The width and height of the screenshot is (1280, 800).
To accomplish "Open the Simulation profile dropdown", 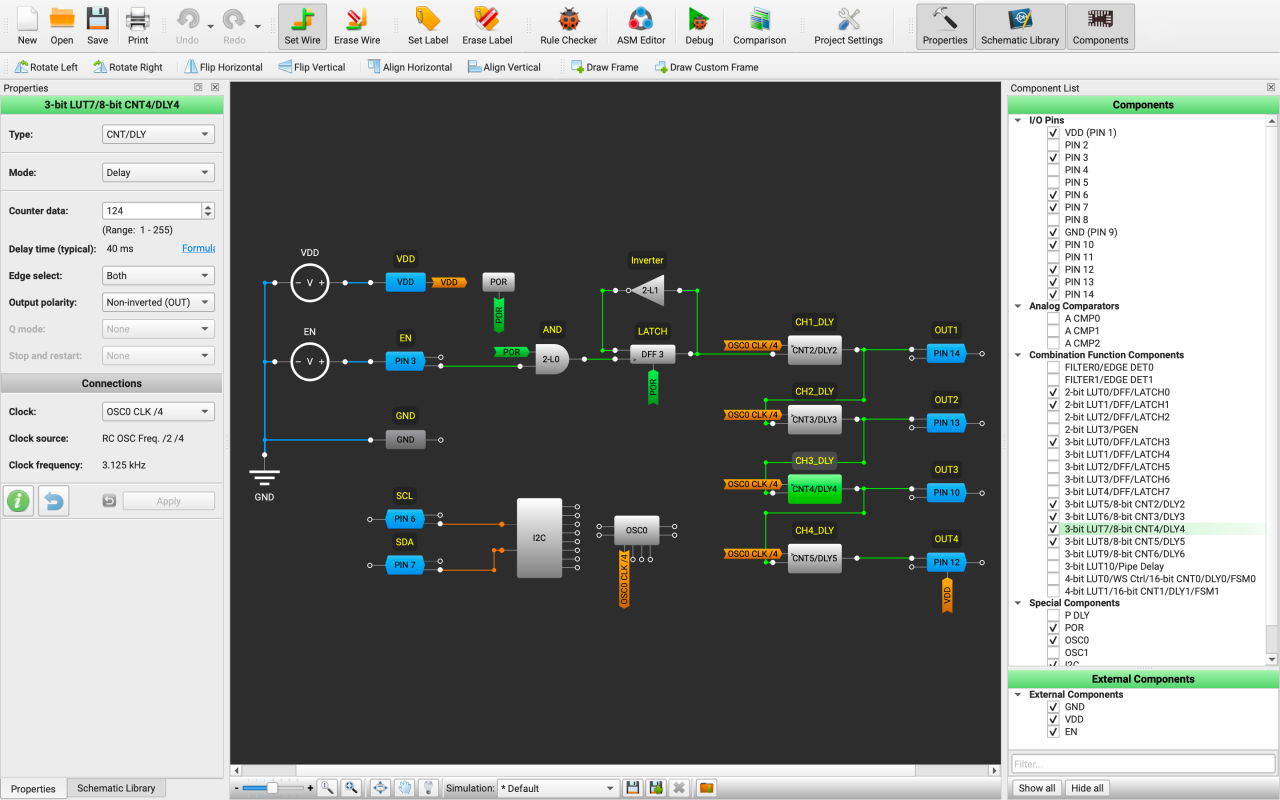I will point(557,788).
